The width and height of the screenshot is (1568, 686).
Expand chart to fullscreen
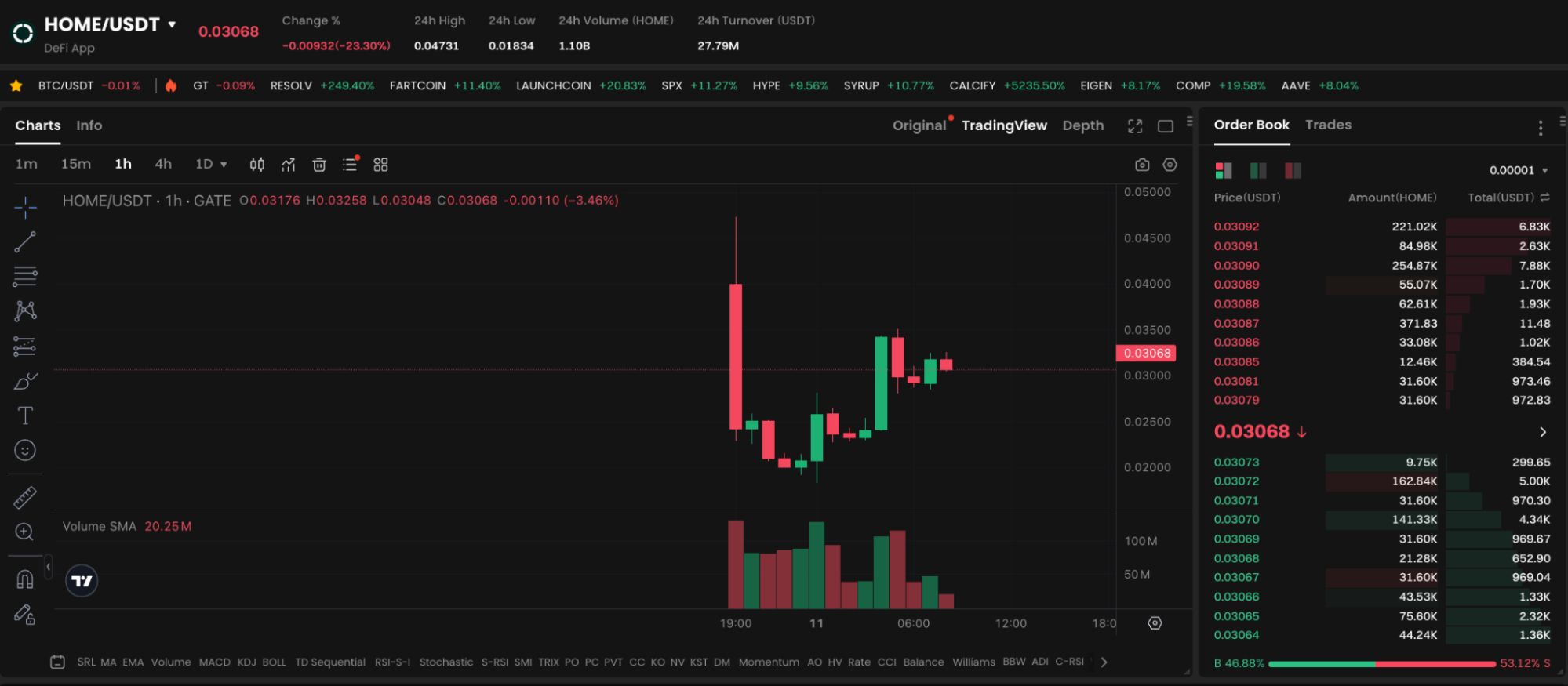pos(1135,126)
